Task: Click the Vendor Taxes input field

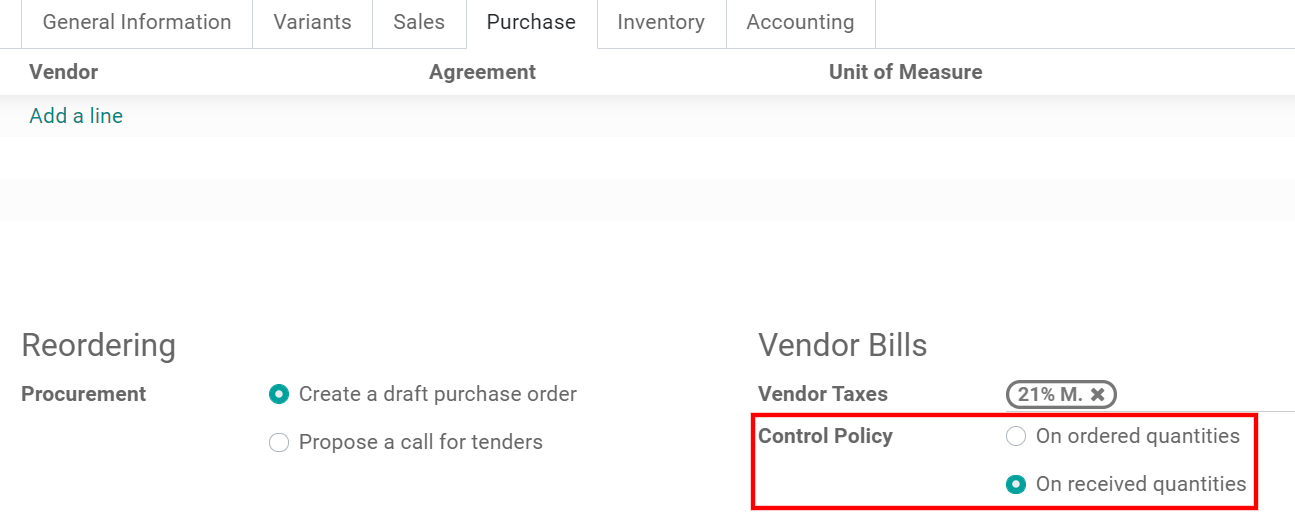Action: pos(1200,395)
